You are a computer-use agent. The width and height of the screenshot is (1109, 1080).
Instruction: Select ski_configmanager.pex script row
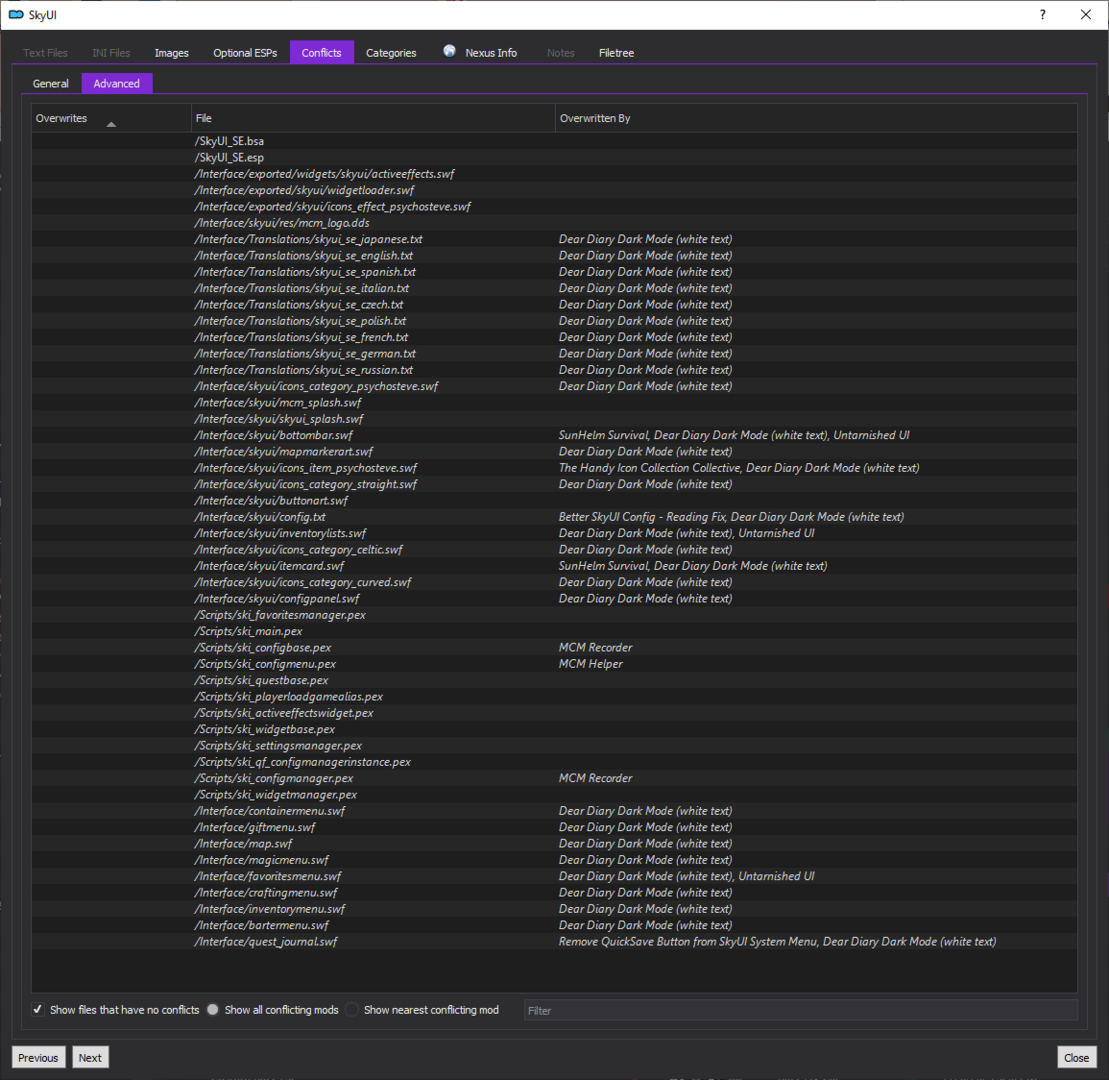(x=554, y=778)
